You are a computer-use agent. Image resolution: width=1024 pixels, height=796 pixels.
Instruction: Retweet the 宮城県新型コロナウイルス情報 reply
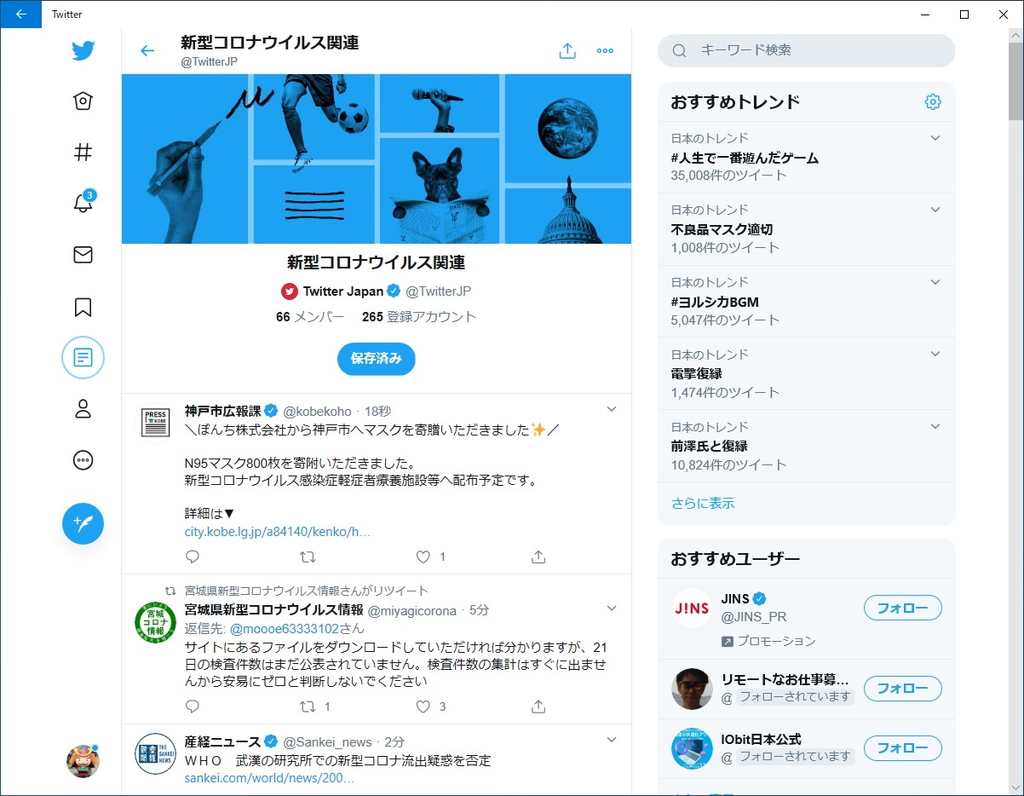tap(309, 706)
